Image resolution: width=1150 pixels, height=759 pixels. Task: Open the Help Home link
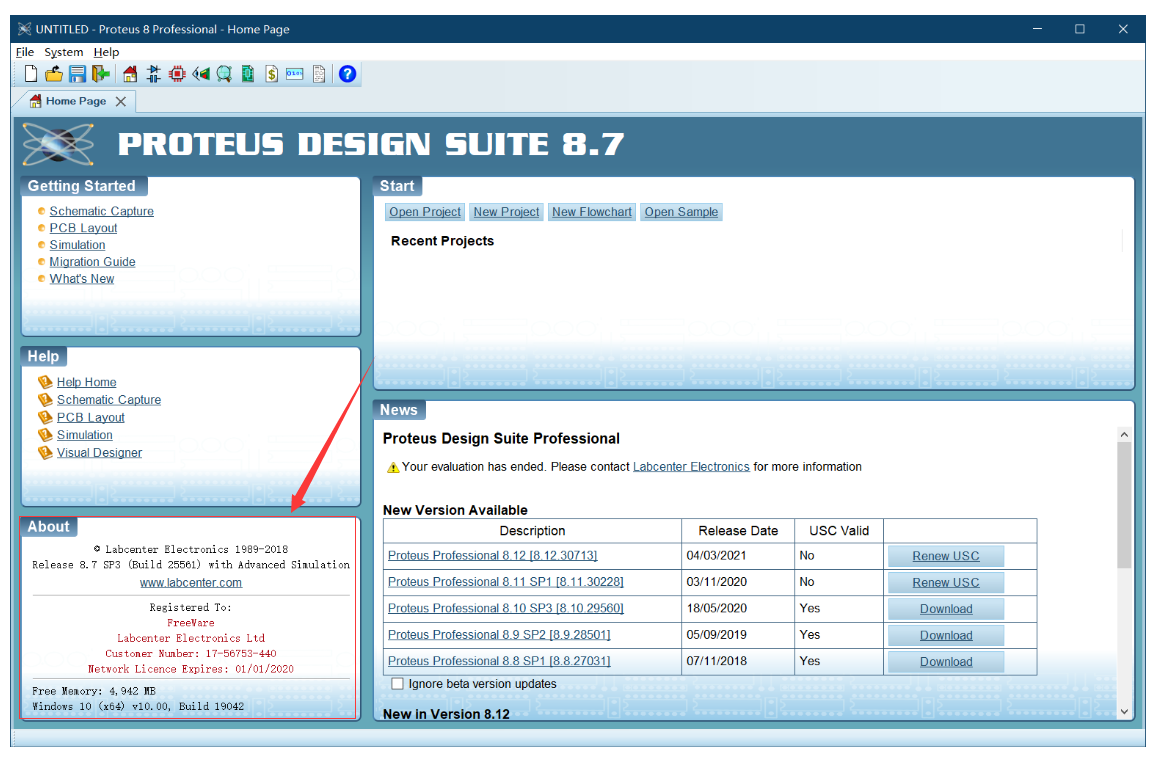[87, 382]
